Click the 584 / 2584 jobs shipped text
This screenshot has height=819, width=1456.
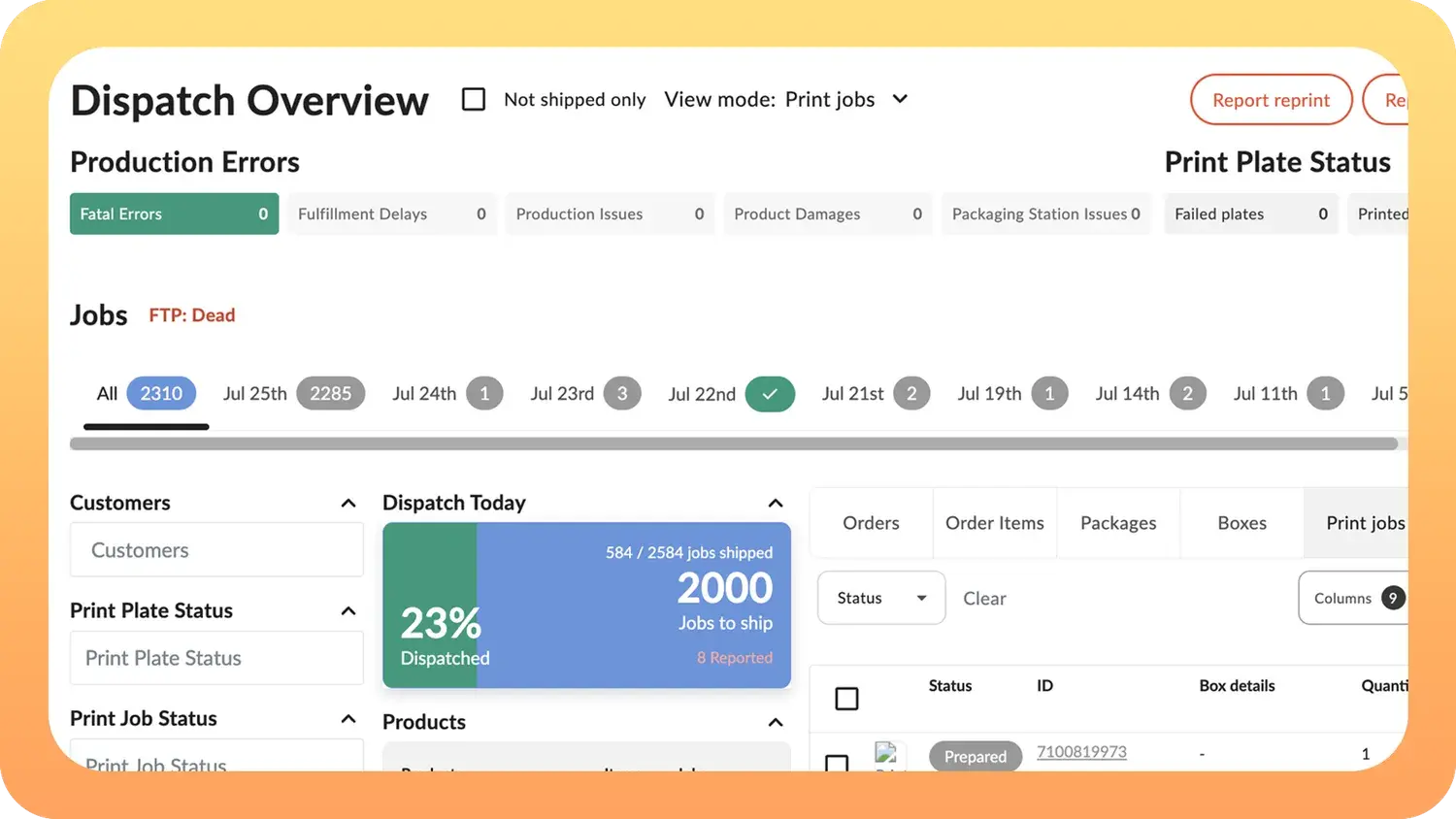point(689,552)
